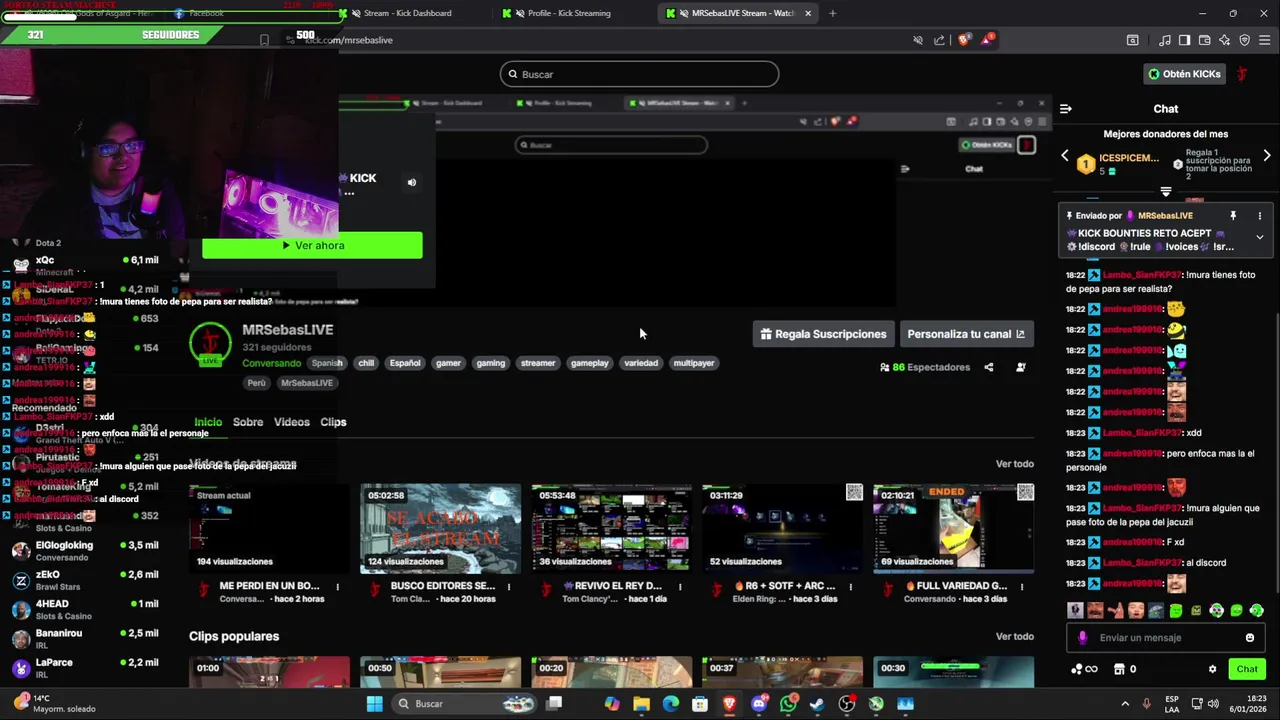Open channel points infinity icon
The image size is (1280, 720).
coord(1084,669)
